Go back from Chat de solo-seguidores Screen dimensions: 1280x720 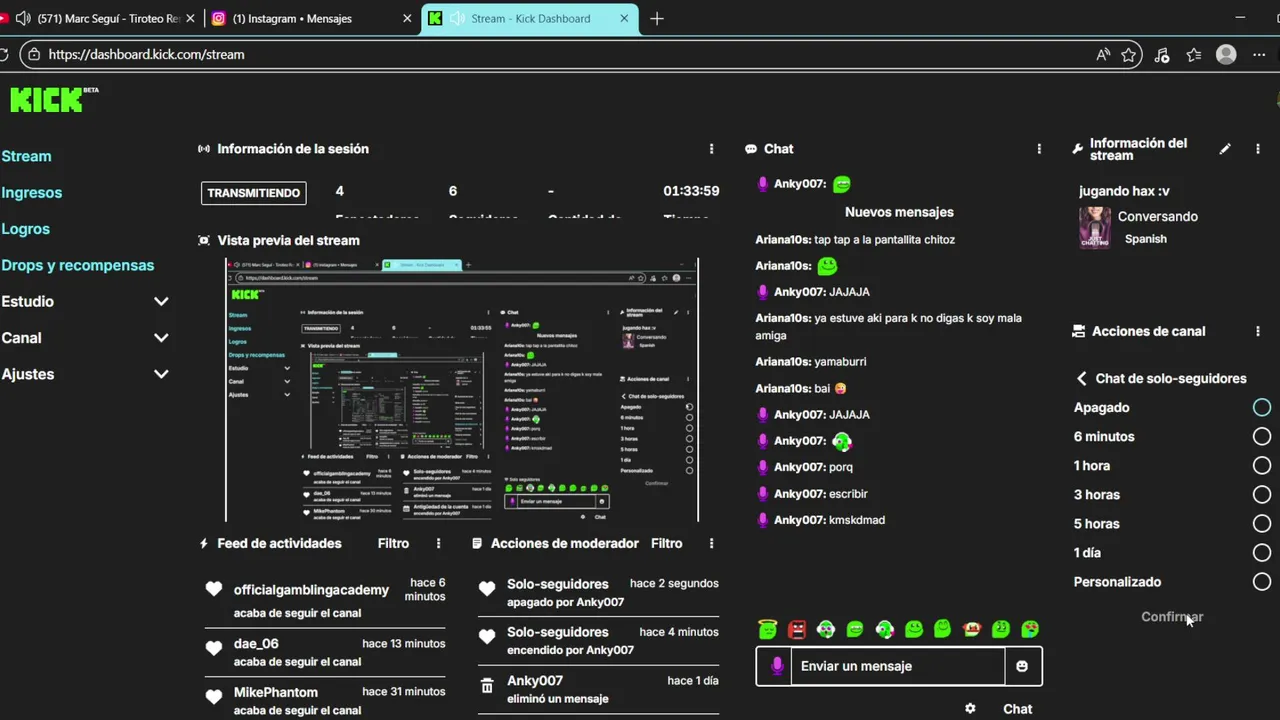pyautogui.click(x=1081, y=378)
